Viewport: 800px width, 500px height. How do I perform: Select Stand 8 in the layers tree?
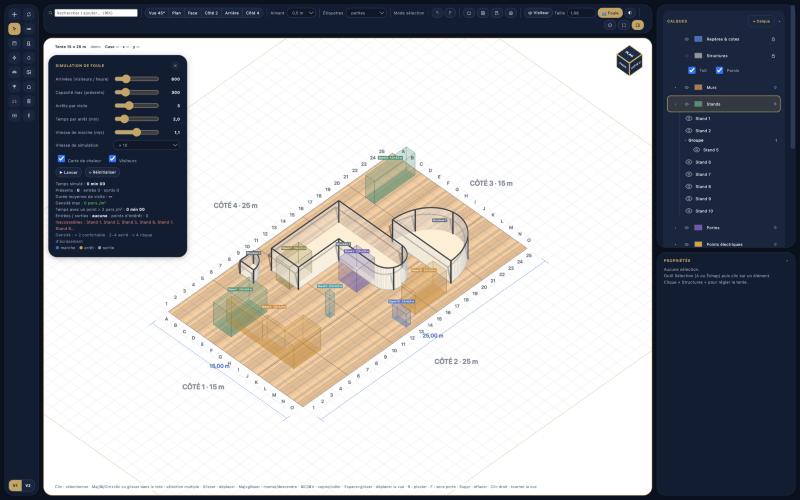click(703, 187)
